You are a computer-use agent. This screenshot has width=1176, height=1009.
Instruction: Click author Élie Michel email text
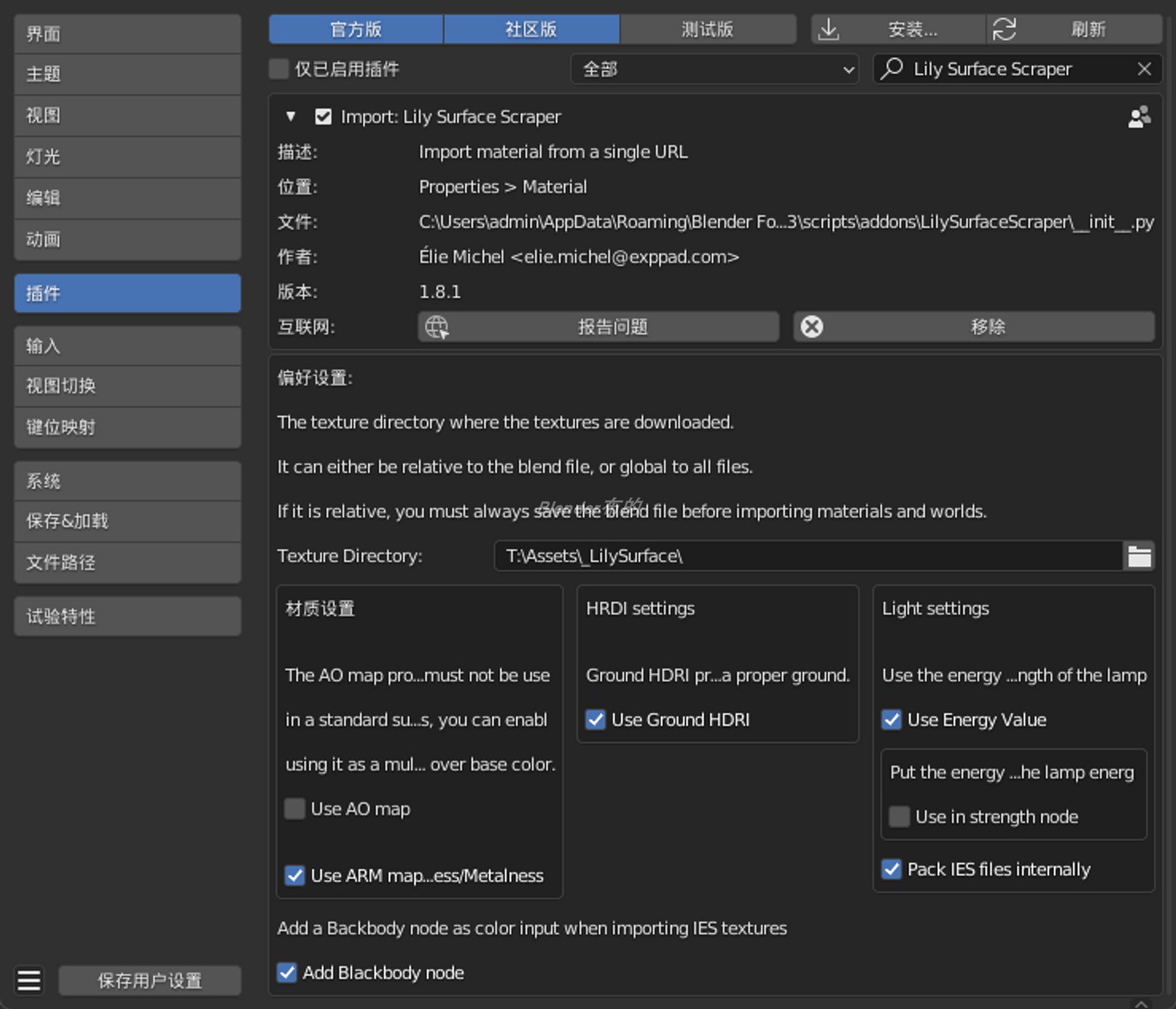pyautogui.click(x=579, y=257)
